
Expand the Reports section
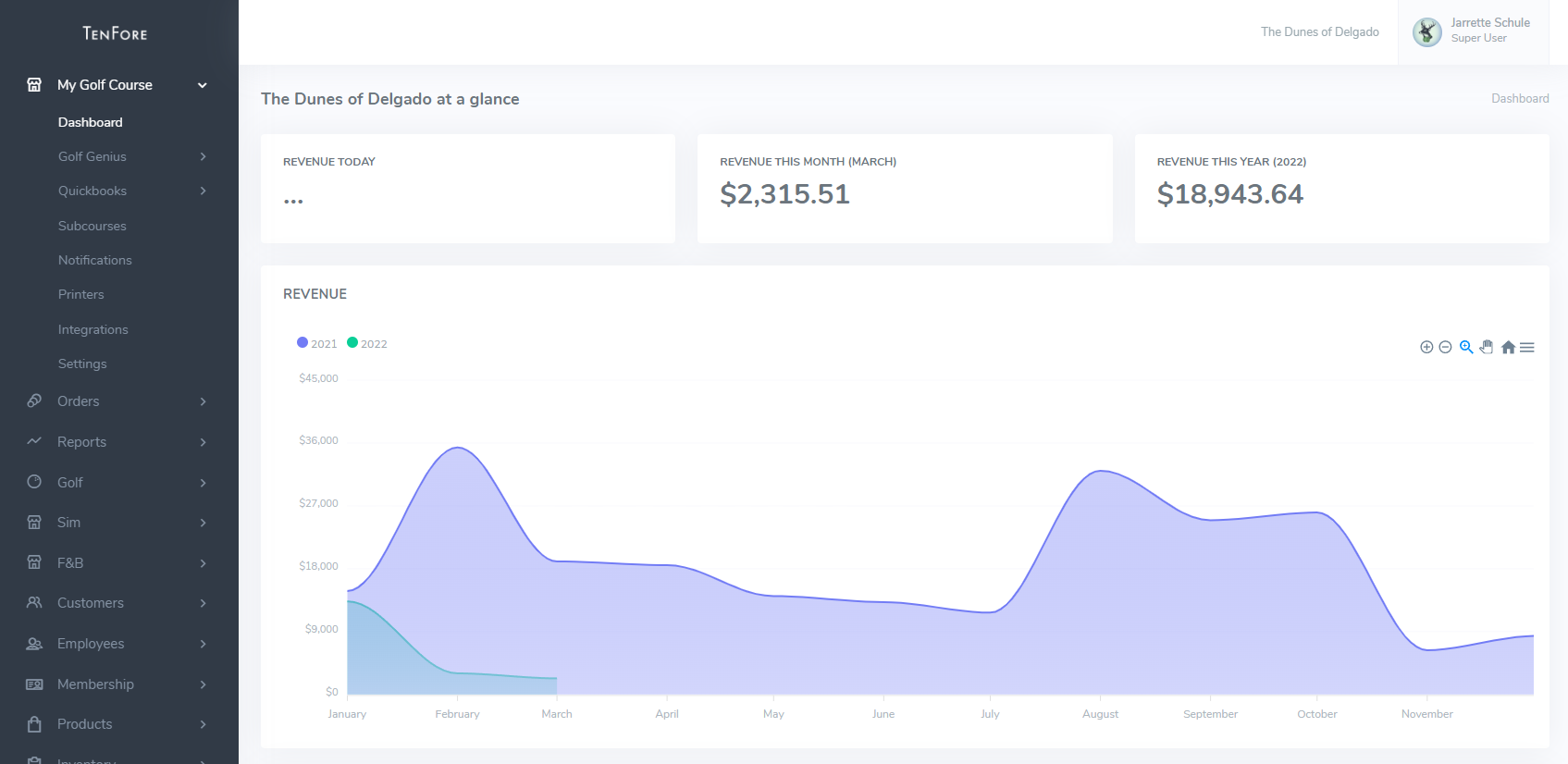click(118, 442)
